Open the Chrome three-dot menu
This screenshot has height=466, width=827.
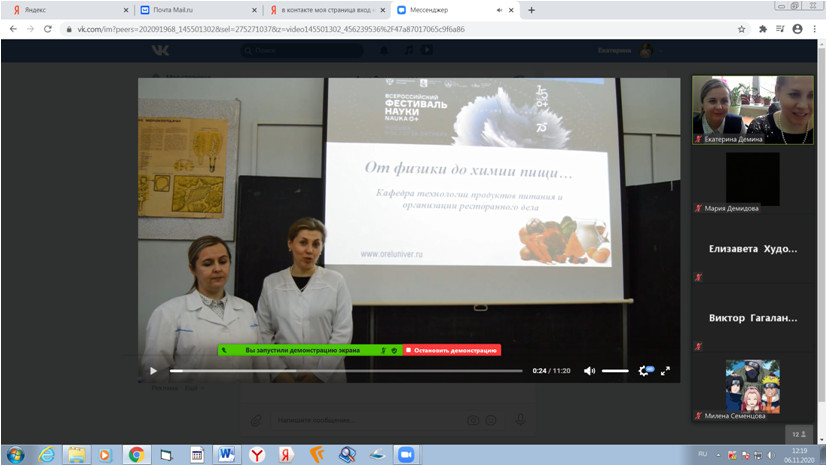814,29
